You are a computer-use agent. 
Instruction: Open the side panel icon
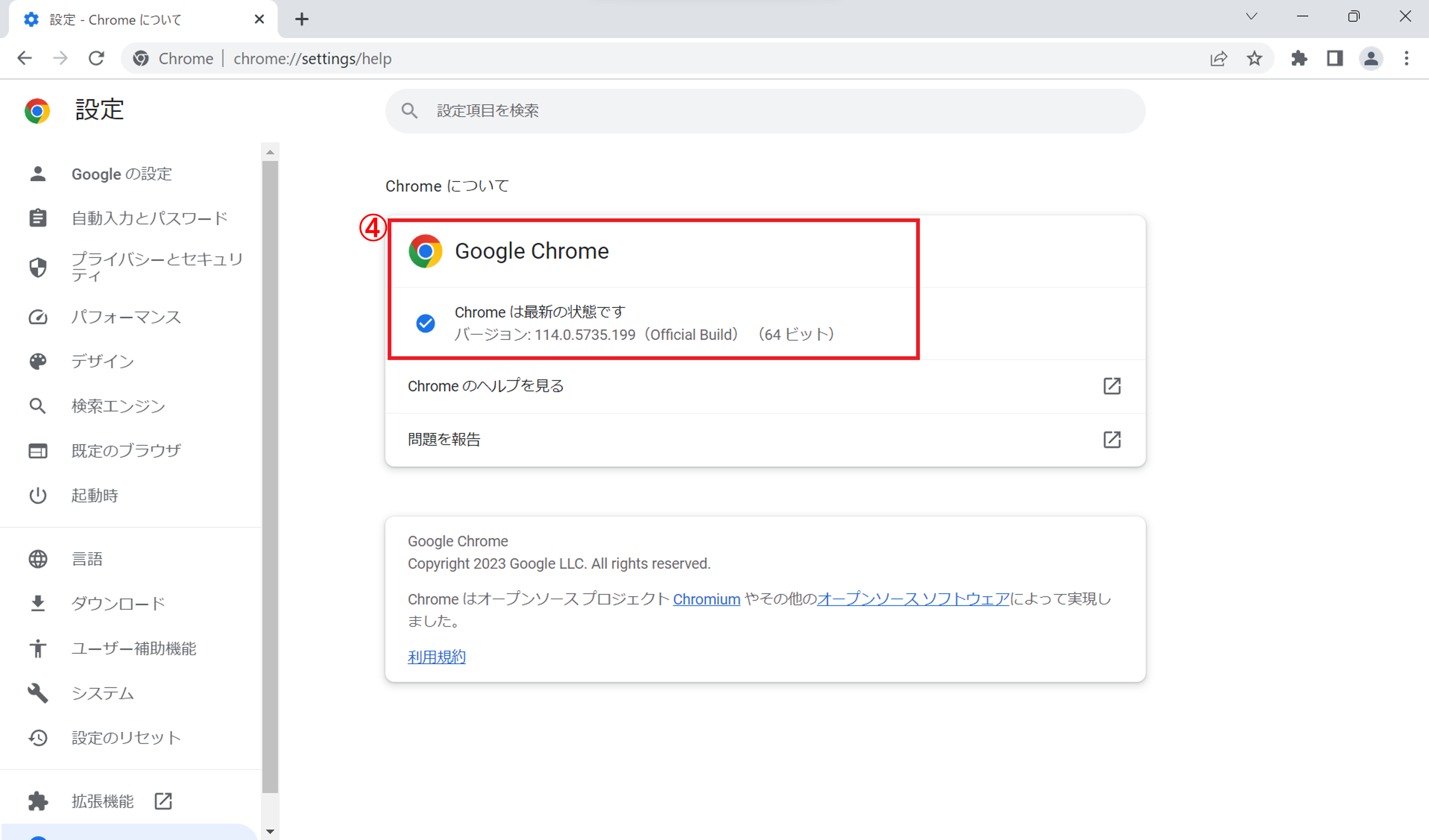tap(1335, 58)
